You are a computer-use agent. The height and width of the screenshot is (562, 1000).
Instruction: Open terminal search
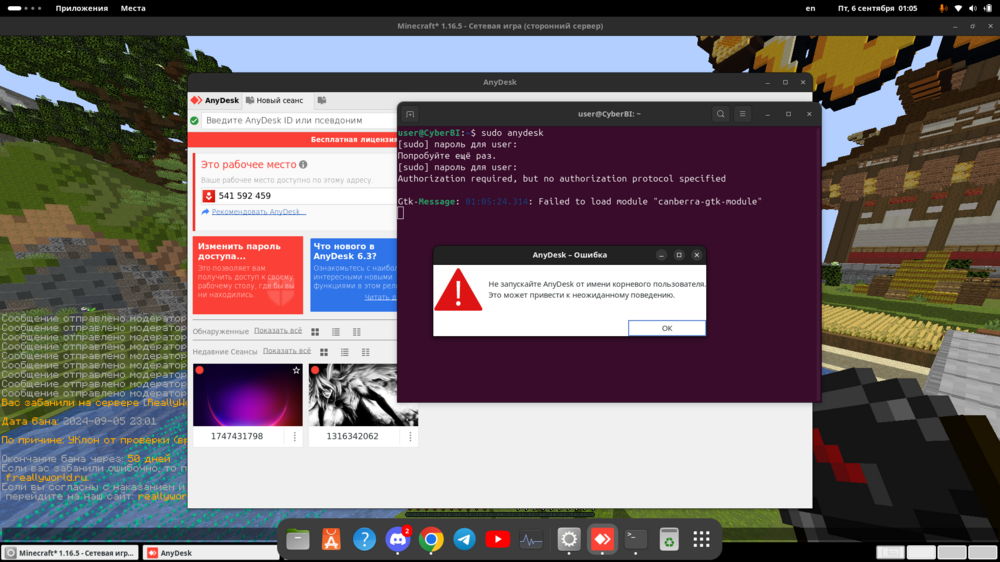(721, 114)
